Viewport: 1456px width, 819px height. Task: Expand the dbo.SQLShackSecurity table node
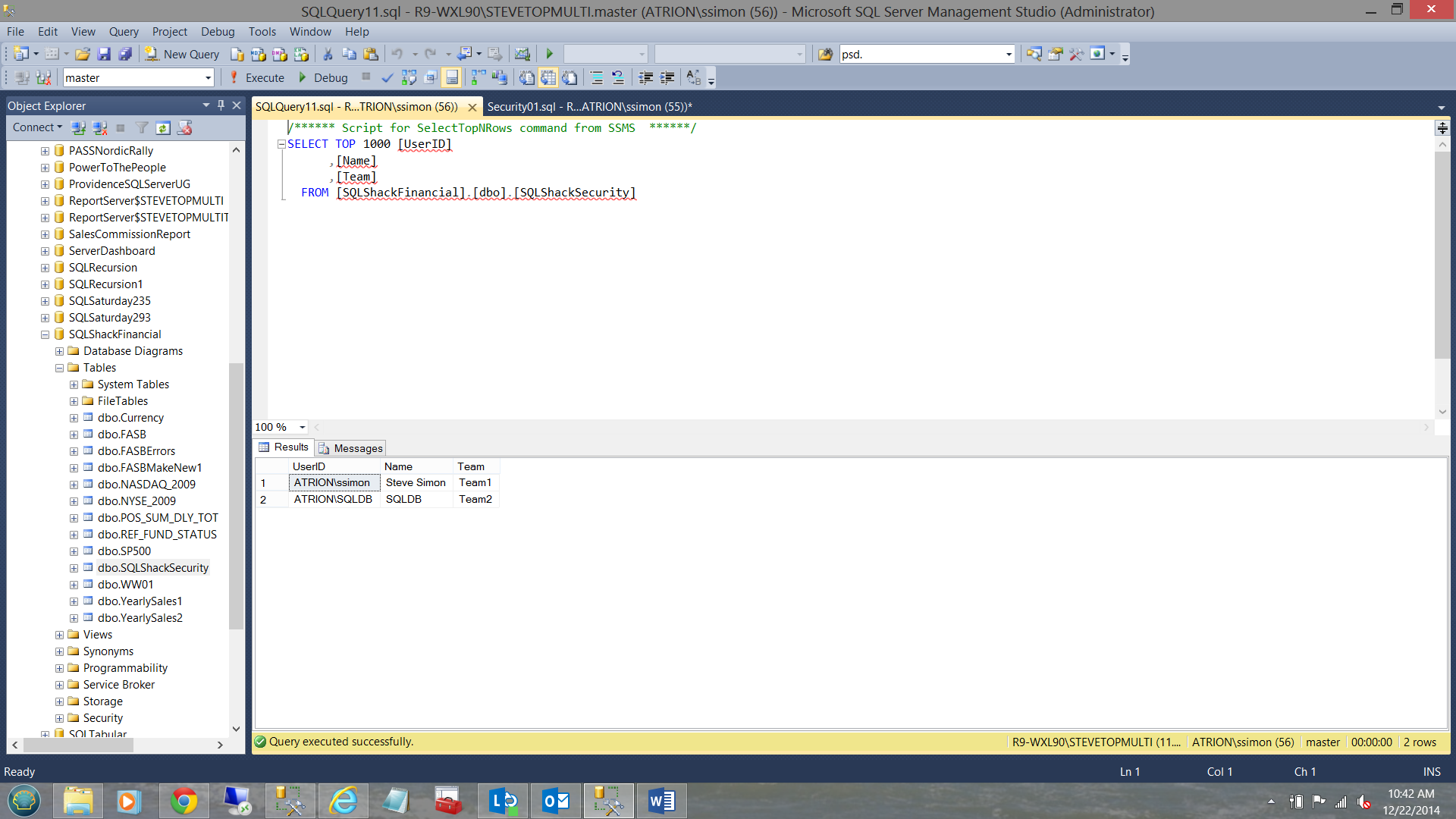pos(74,568)
